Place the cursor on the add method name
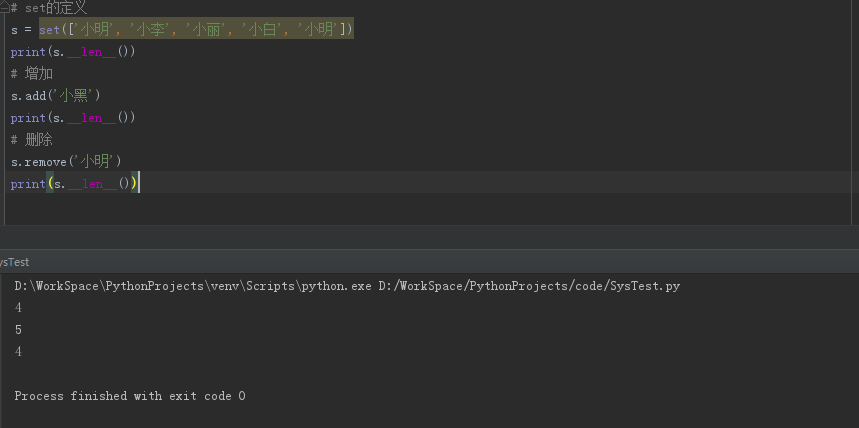859x428 pixels. pyautogui.click(x=36, y=96)
